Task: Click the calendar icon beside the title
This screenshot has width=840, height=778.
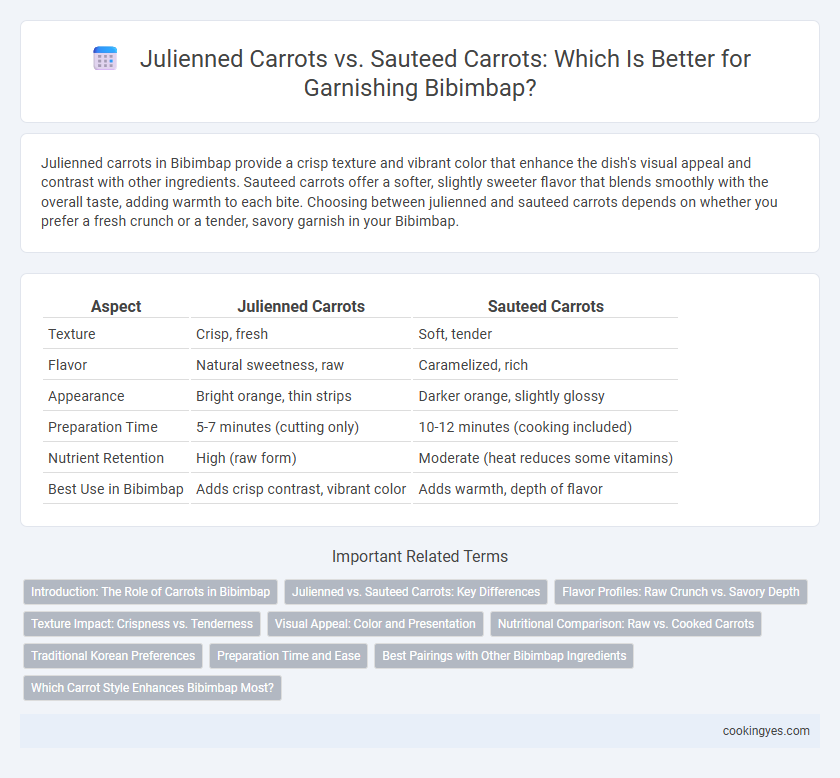Action: pyautogui.click(x=105, y=58)
